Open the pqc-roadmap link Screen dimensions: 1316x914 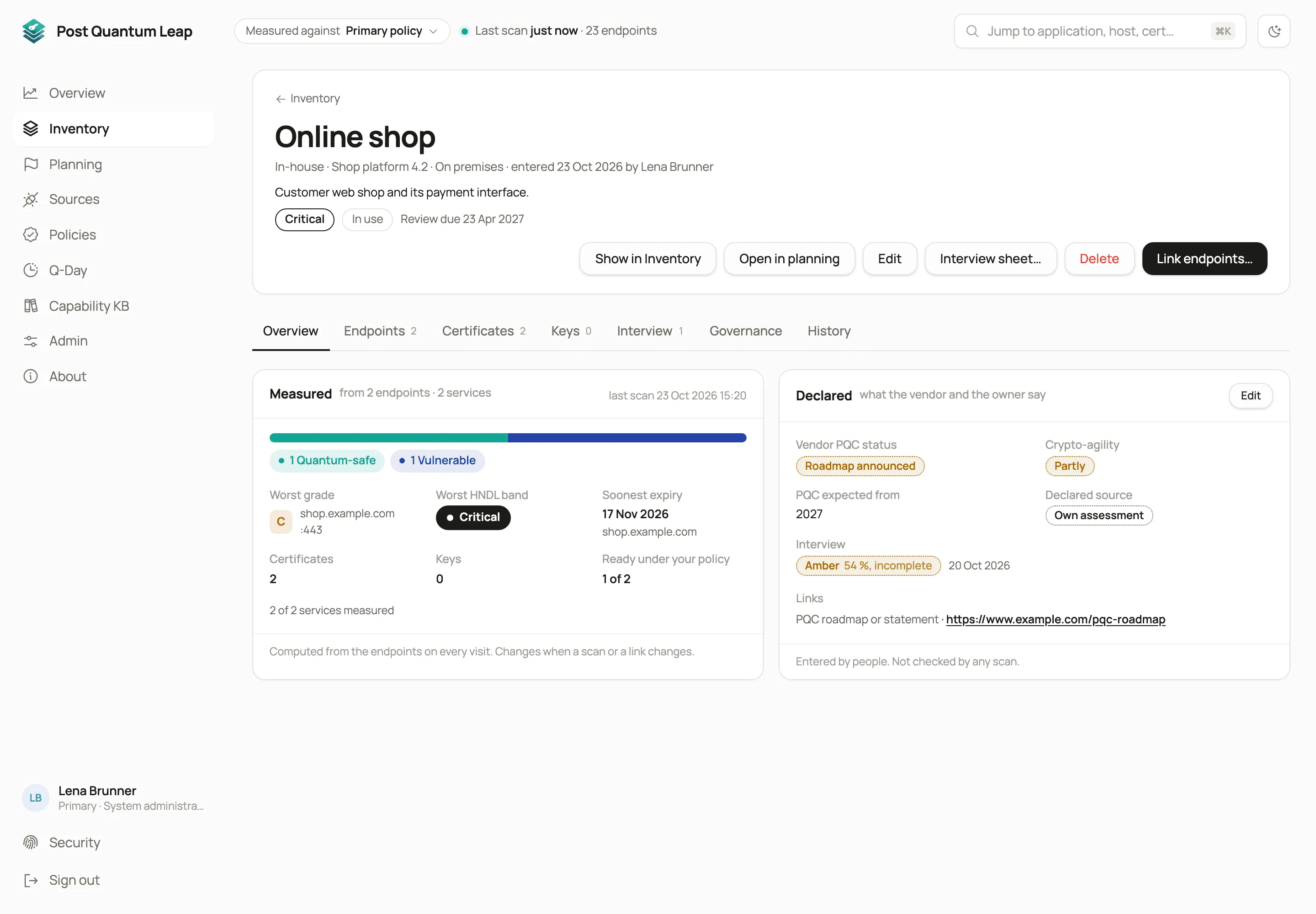tap(1055, 620)
